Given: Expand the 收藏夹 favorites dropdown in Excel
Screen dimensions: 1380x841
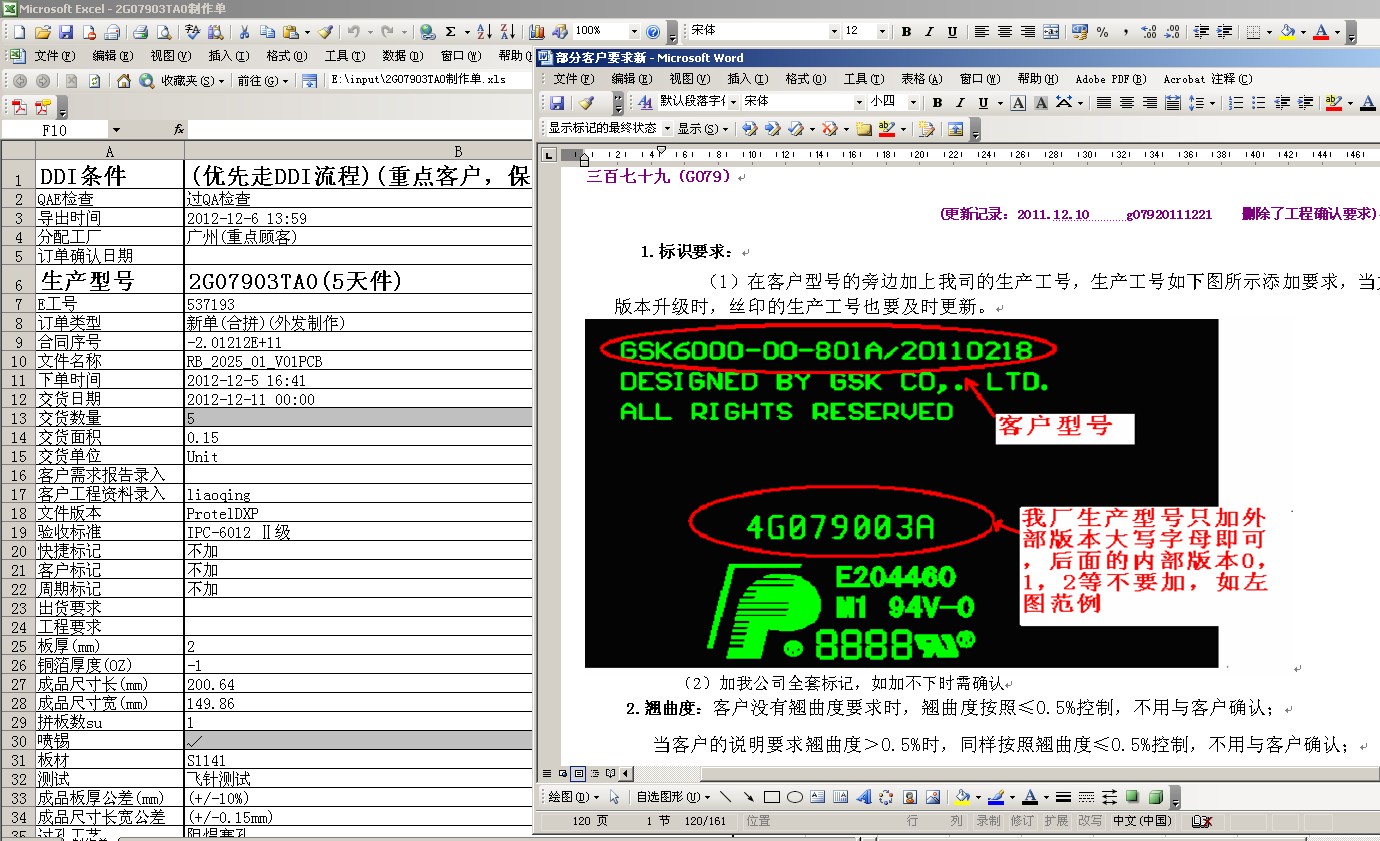Looking at the screenshot, I should (x=192, y=81).
